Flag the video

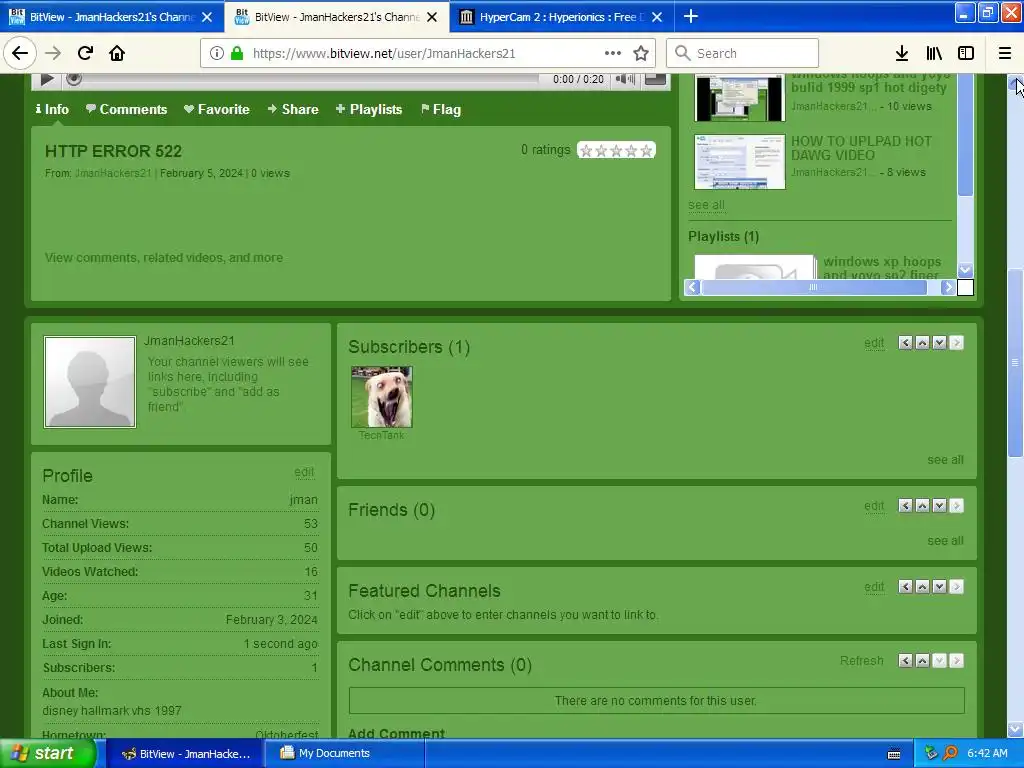pyautogui.click(x=441, y=109)
